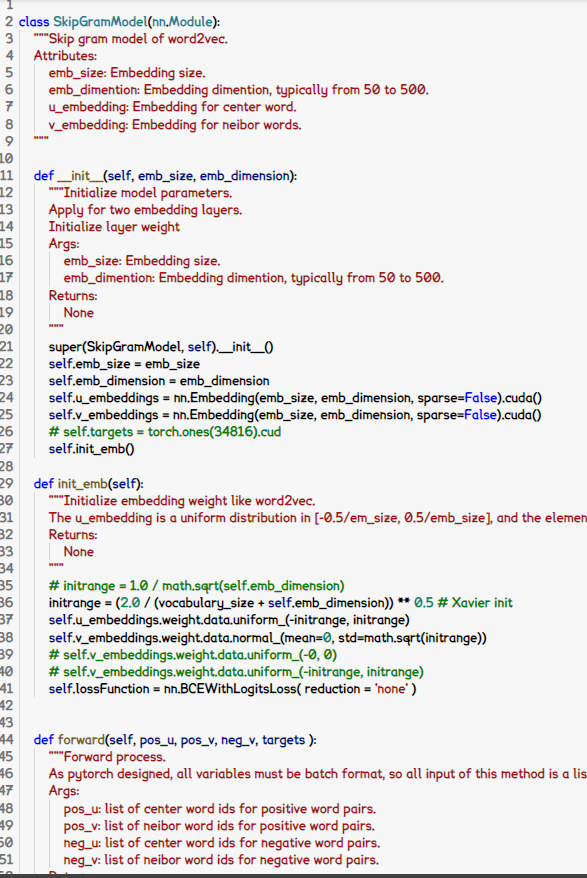Click the 'init_emb' method name on line 29
The image size is (587, 878).
(x=82, y=483)
